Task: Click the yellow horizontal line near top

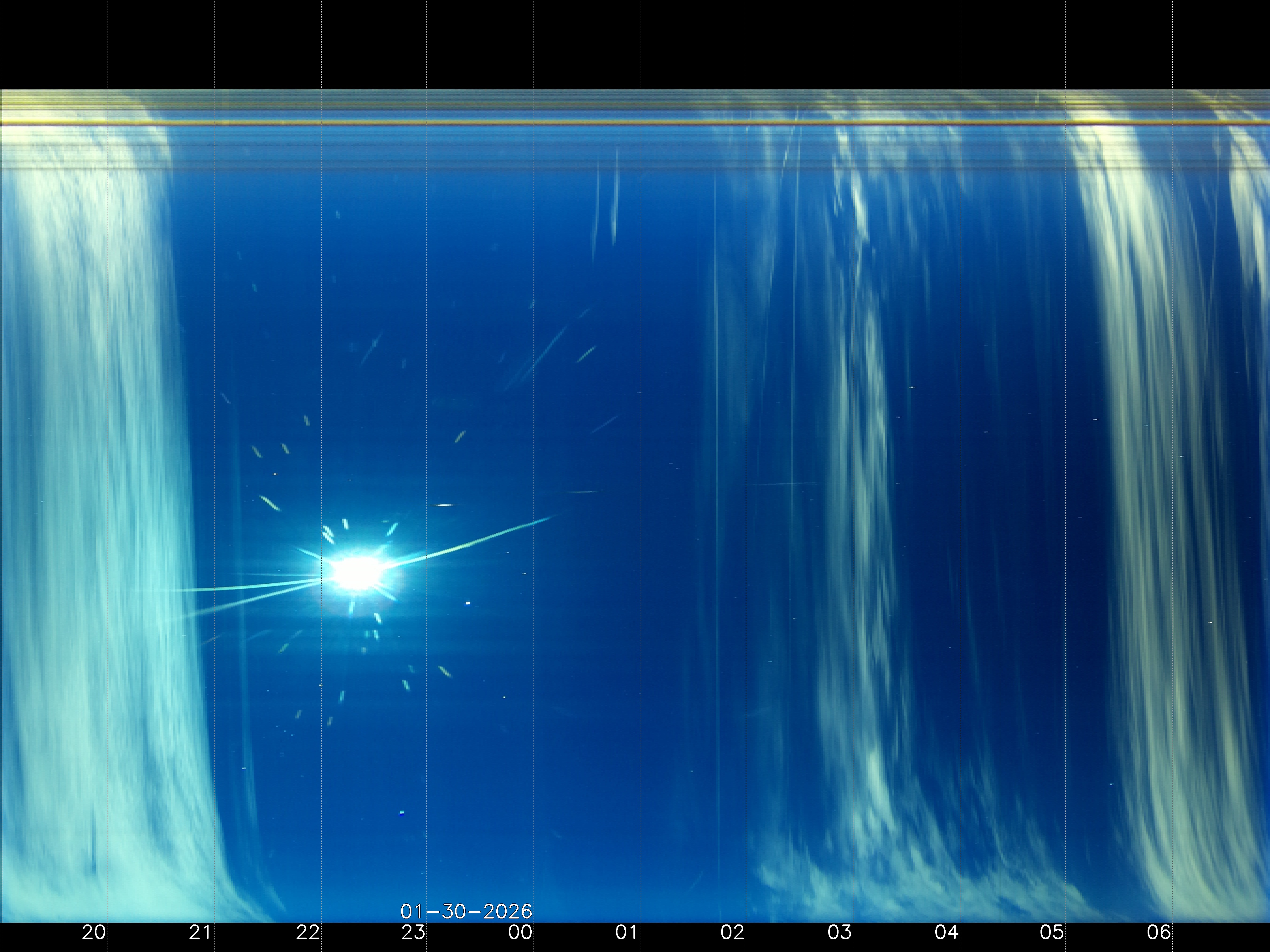Action: click(632, 122)
